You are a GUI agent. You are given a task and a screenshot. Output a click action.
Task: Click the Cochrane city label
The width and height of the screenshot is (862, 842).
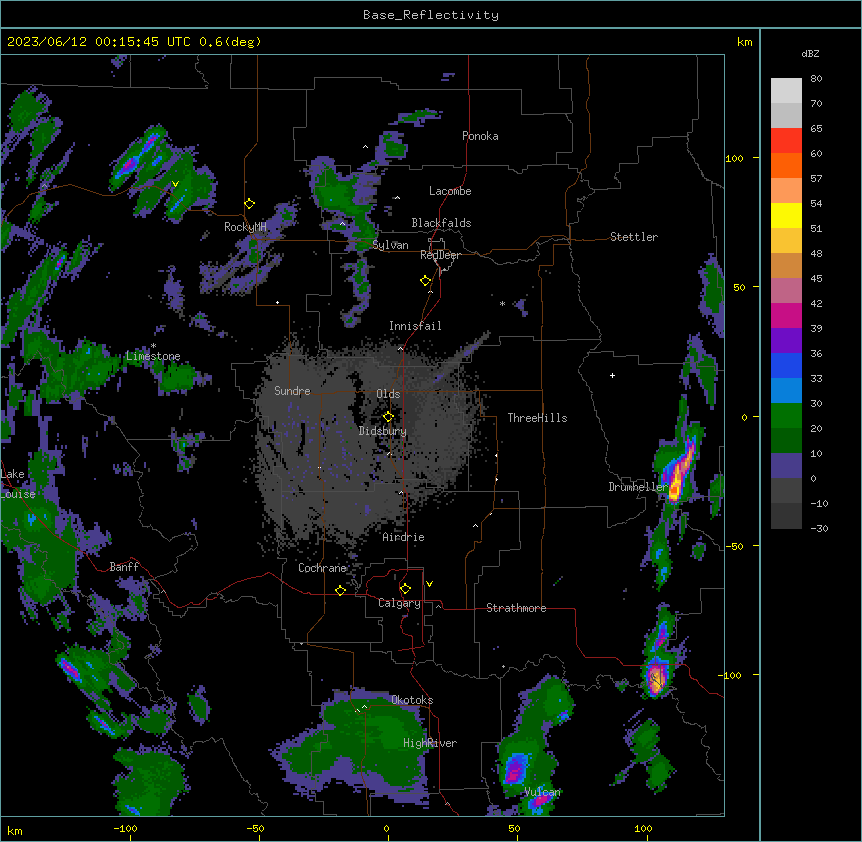tap(323, 568)
